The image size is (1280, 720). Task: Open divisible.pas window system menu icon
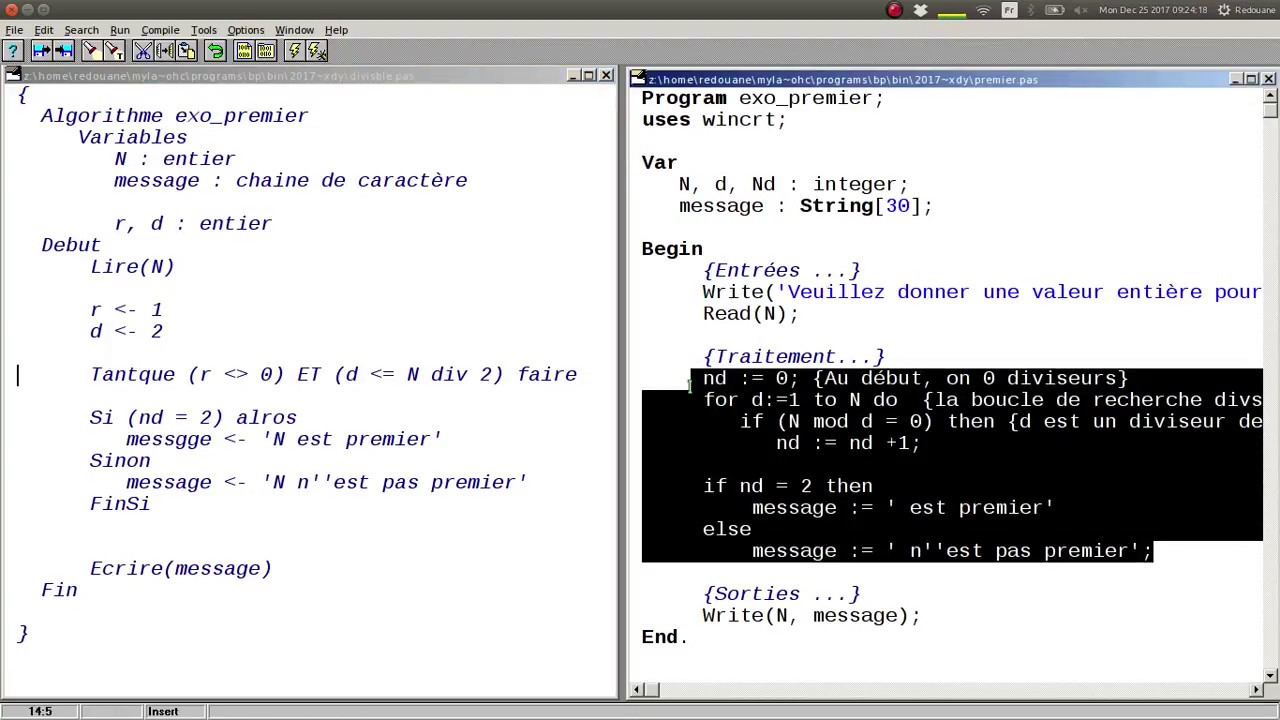point(12,75)
